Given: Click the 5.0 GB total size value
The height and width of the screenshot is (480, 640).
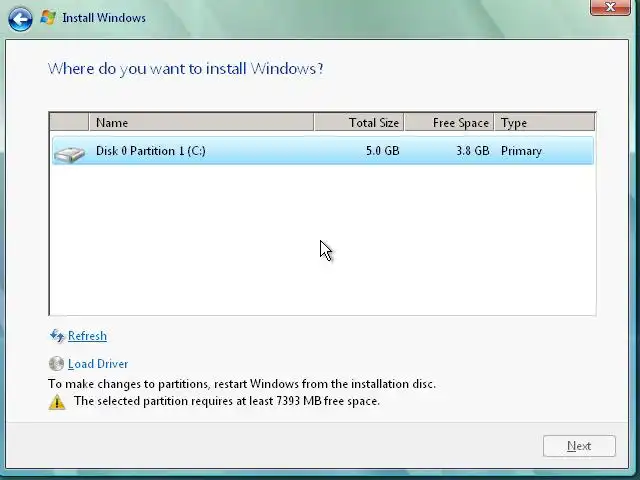Looking at the screenshot, I should pyautogui.click(x=382, y=151).
